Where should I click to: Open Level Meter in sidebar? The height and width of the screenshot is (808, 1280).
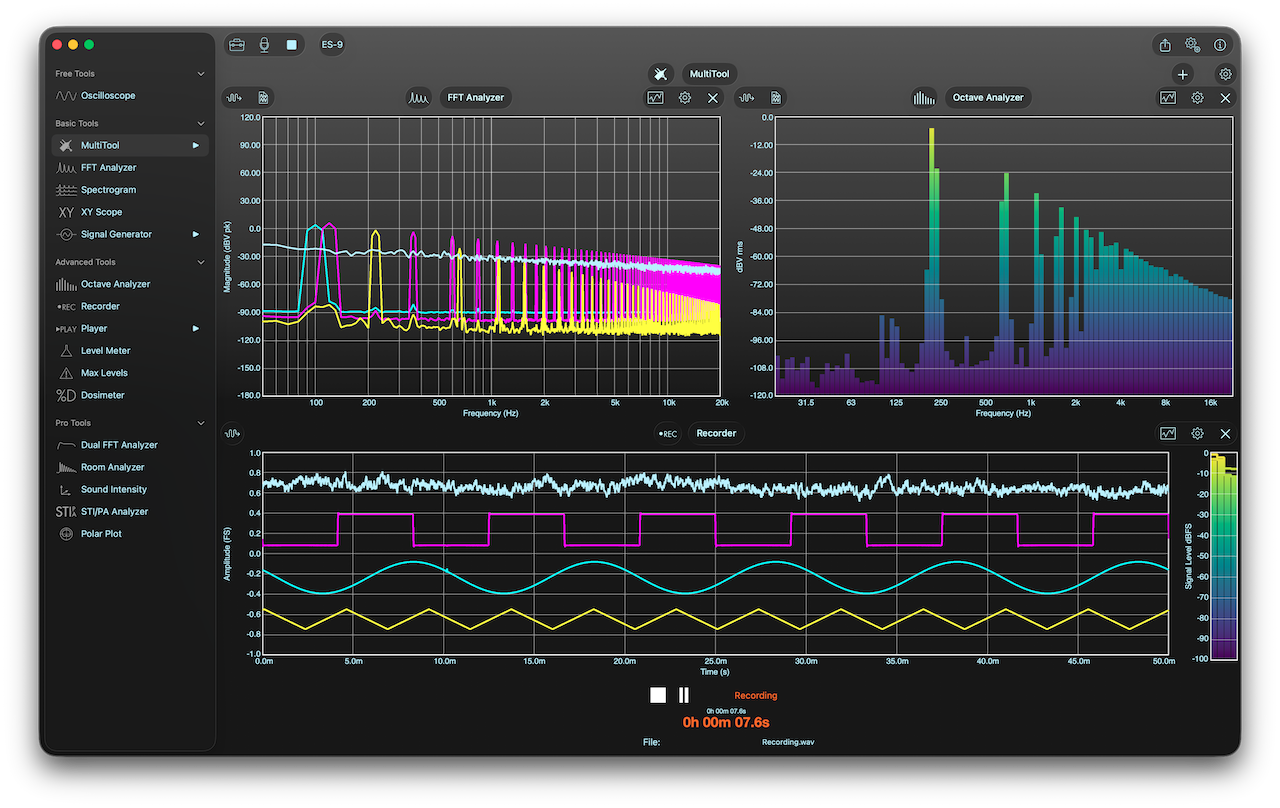coord(130,351)
